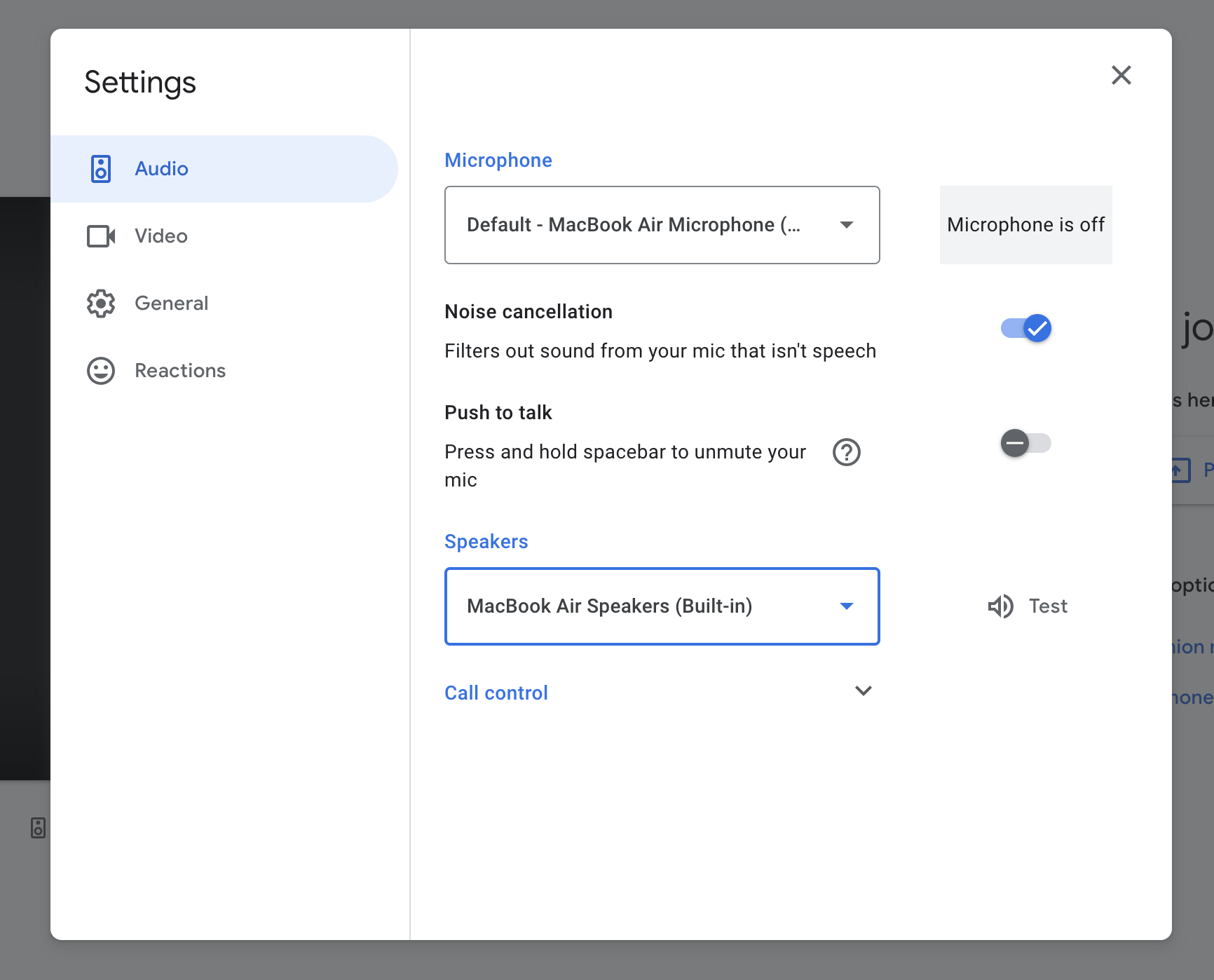This screenshot has width=1214, height=980.
Task: Switch to the General settings tab
Action: 171,303
